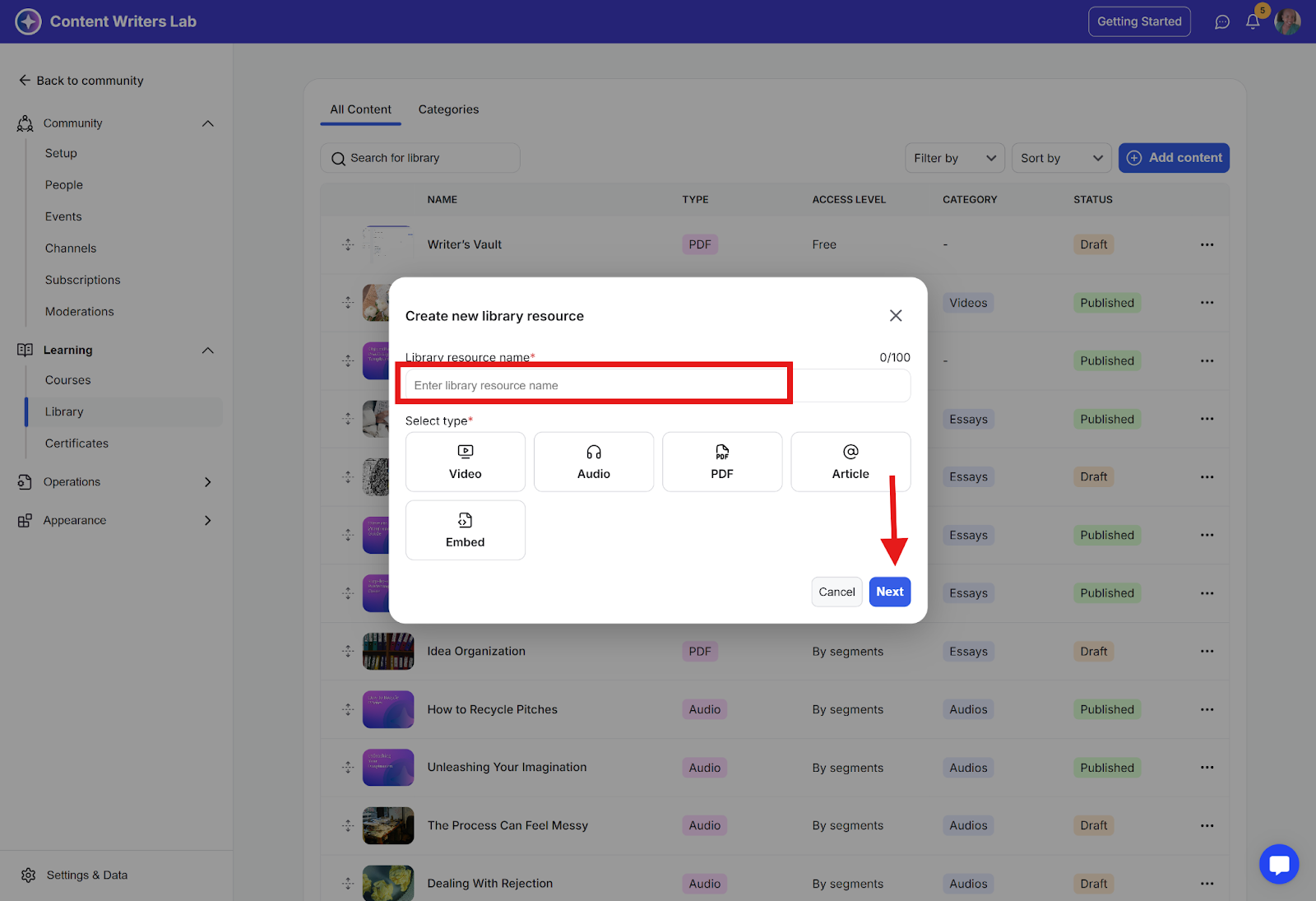The width and height of the screenshot is (1316, 901).
Task: Click the Settings & Data gear icon
Action: point(29,875)
